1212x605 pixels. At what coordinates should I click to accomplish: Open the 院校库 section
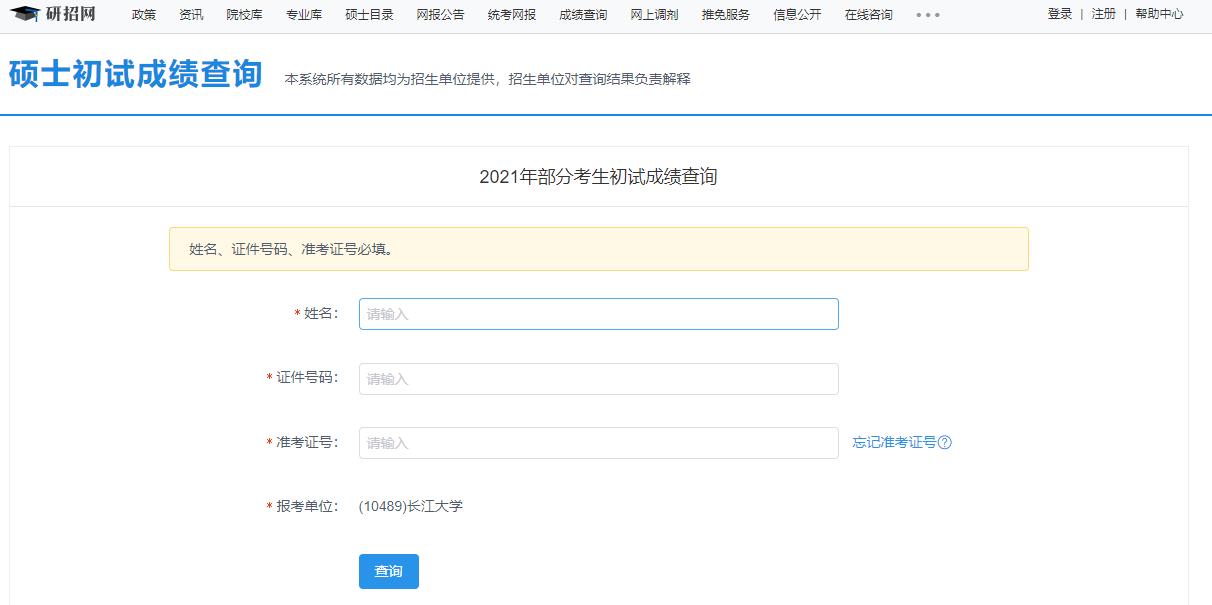click(x=242, y=15)
